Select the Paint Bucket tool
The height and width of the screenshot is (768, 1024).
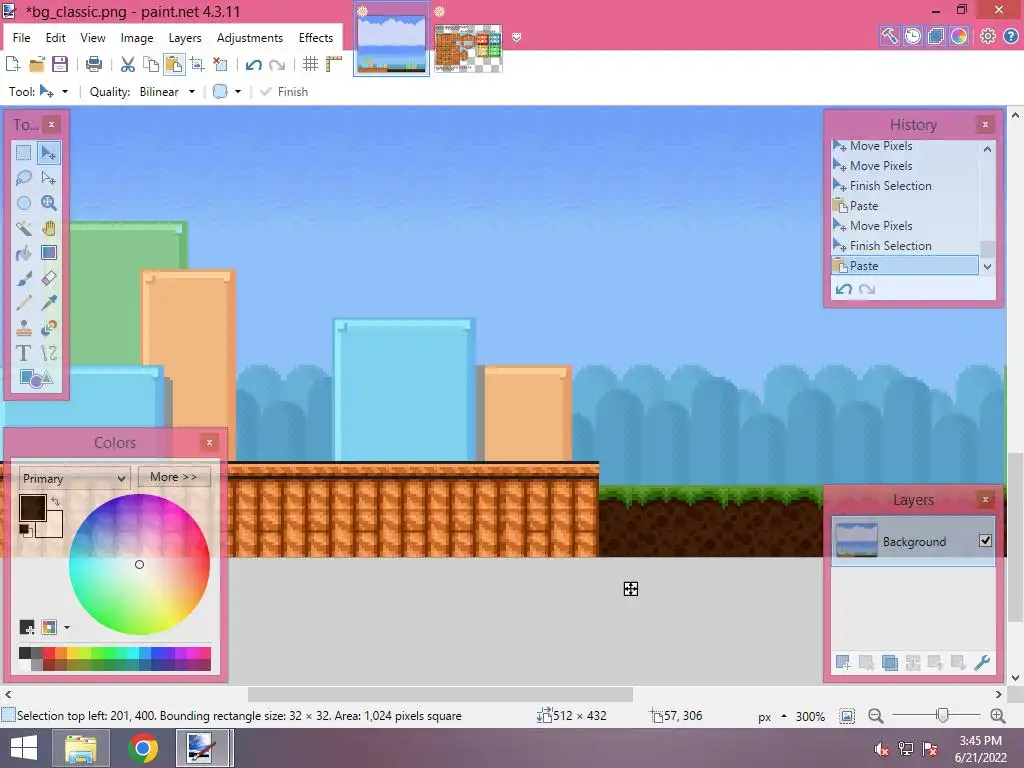point(24,253)
